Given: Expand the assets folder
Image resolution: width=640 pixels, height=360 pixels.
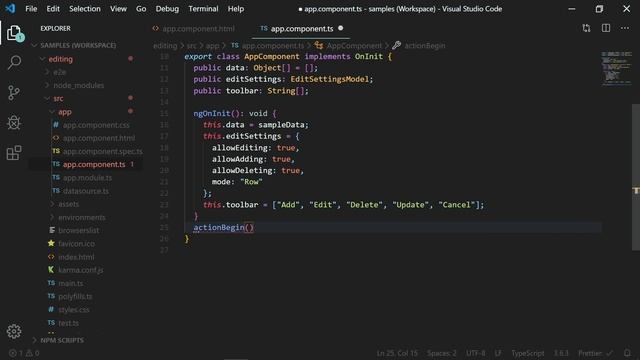Looking at the screenshot, I should (68, 204).
